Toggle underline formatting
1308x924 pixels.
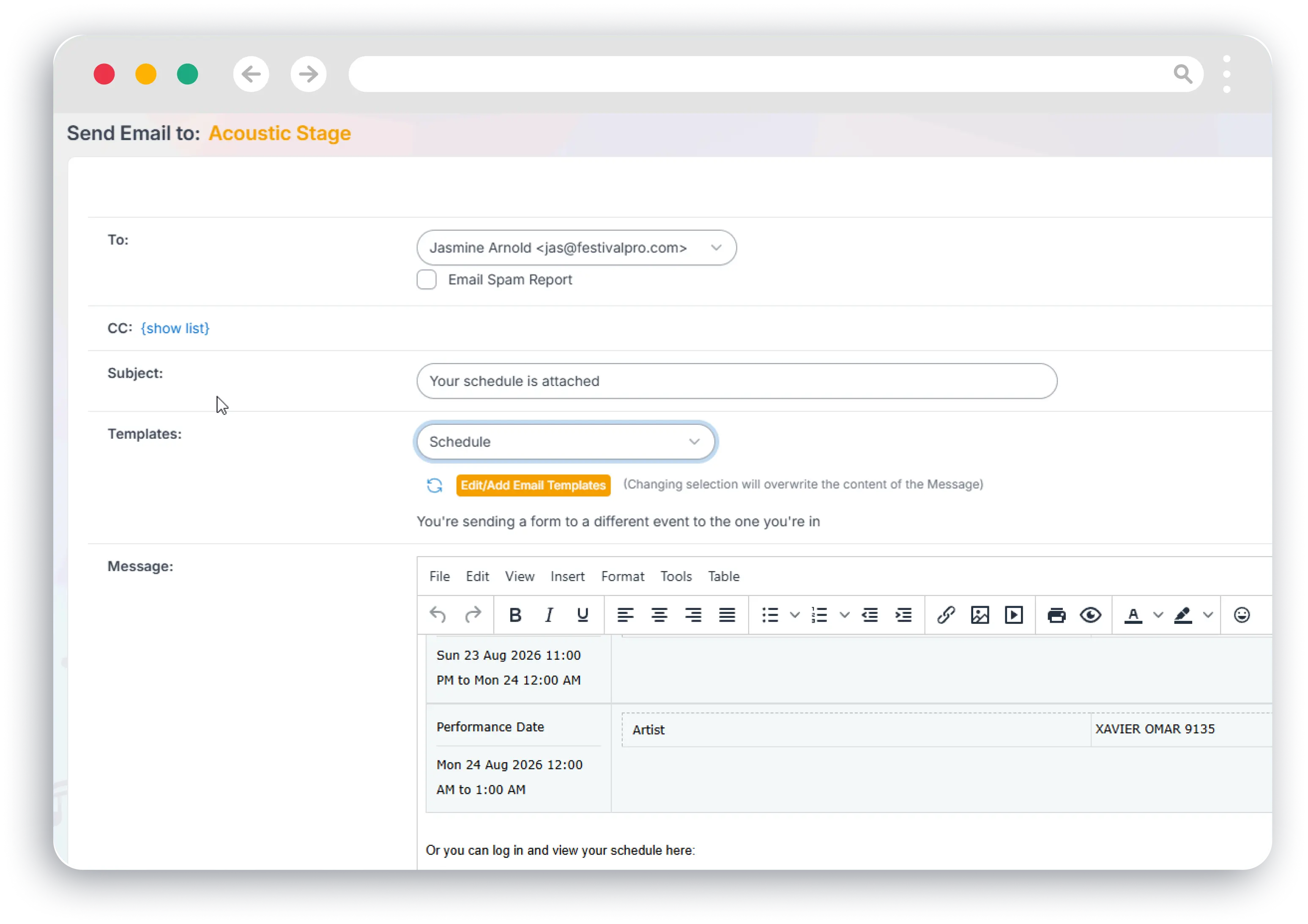point(582,615)
